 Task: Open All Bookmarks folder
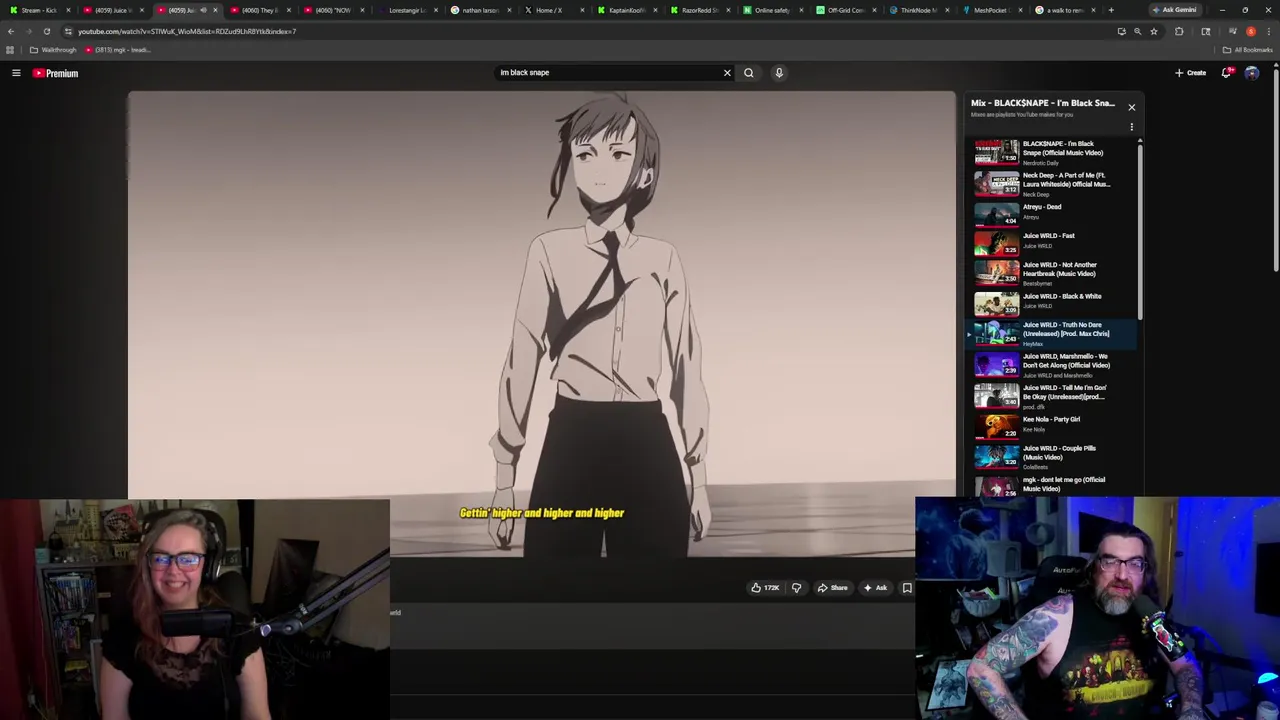pyautogui.click(x=1248, y=50)
